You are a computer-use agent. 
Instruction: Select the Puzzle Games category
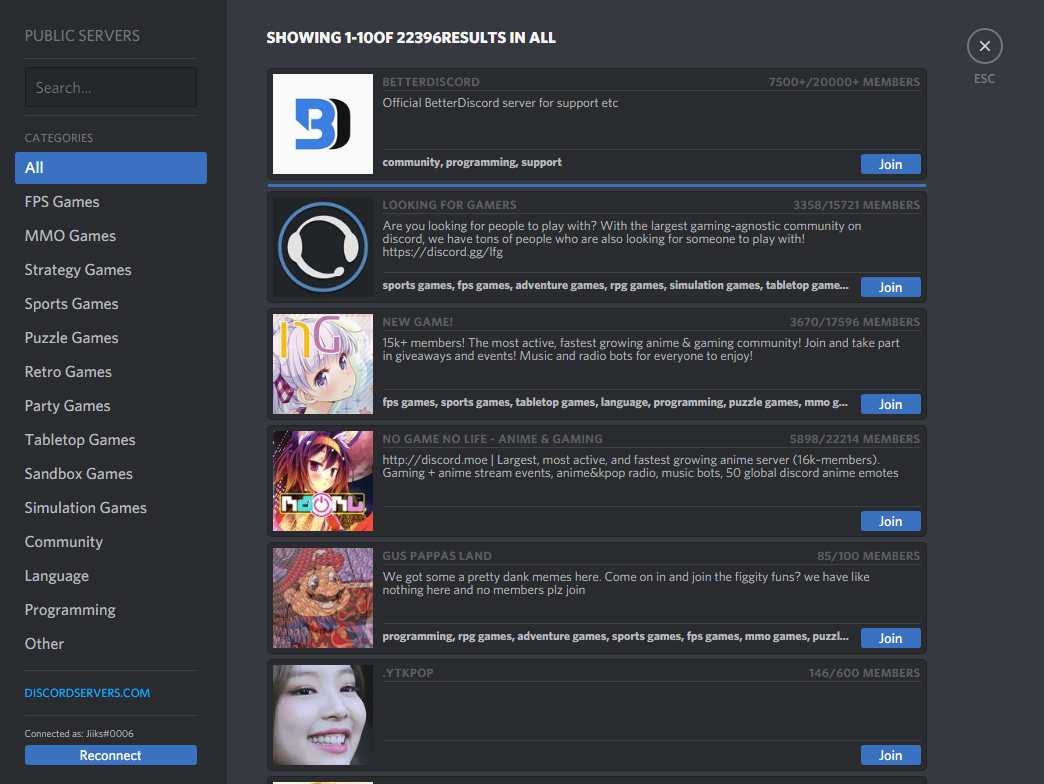[x=111, y=337]
